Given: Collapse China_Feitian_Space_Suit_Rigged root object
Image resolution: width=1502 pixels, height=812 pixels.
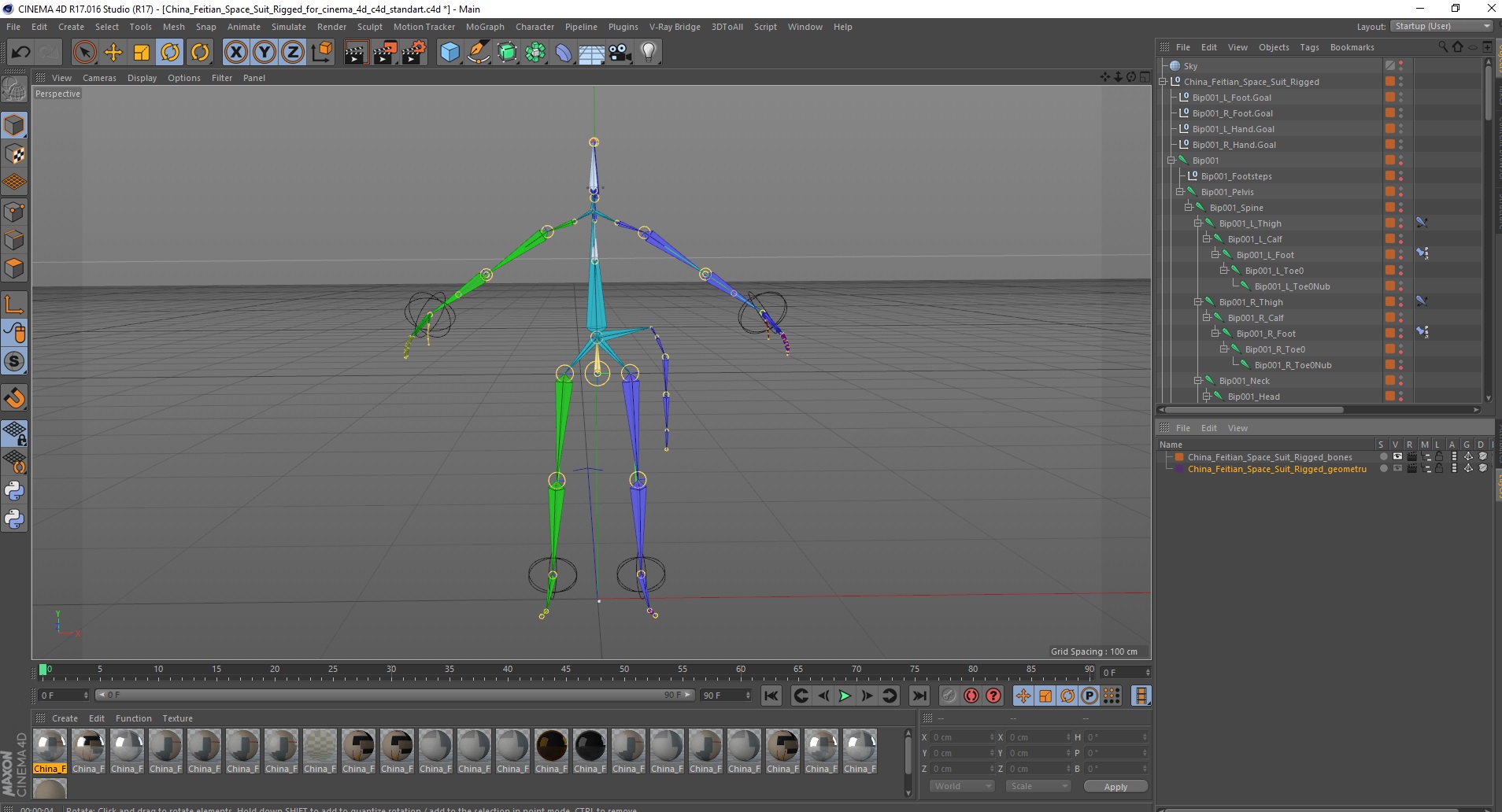Looking at the screenshot, I should (1162, 82).
